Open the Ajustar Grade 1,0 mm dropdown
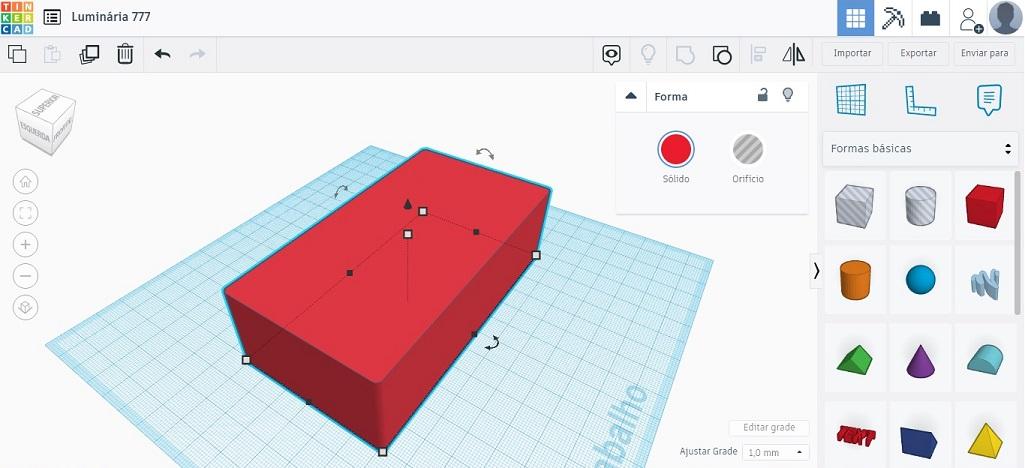 point(775,452)
